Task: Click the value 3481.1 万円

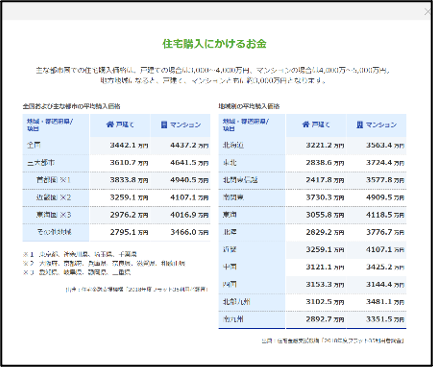Action: click(x=385, y=302)
